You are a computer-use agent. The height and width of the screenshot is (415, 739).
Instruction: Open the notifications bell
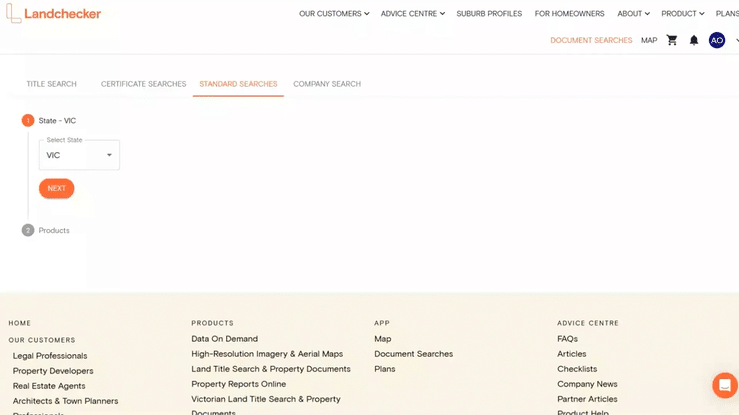(x=694, y=41)
